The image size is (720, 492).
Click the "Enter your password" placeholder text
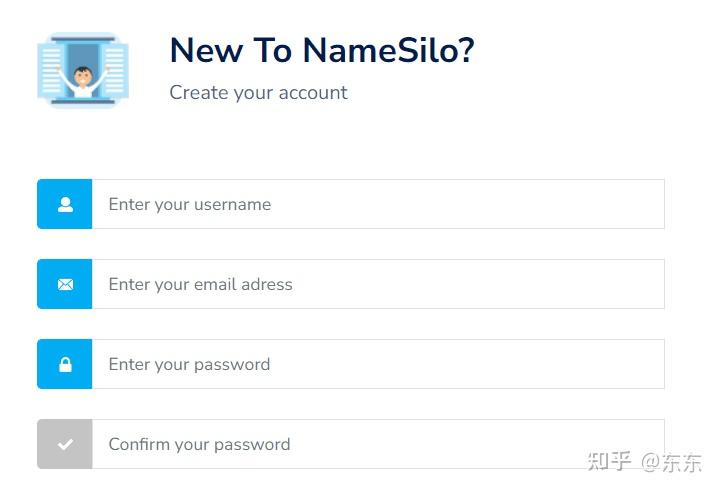pos(189,364)
